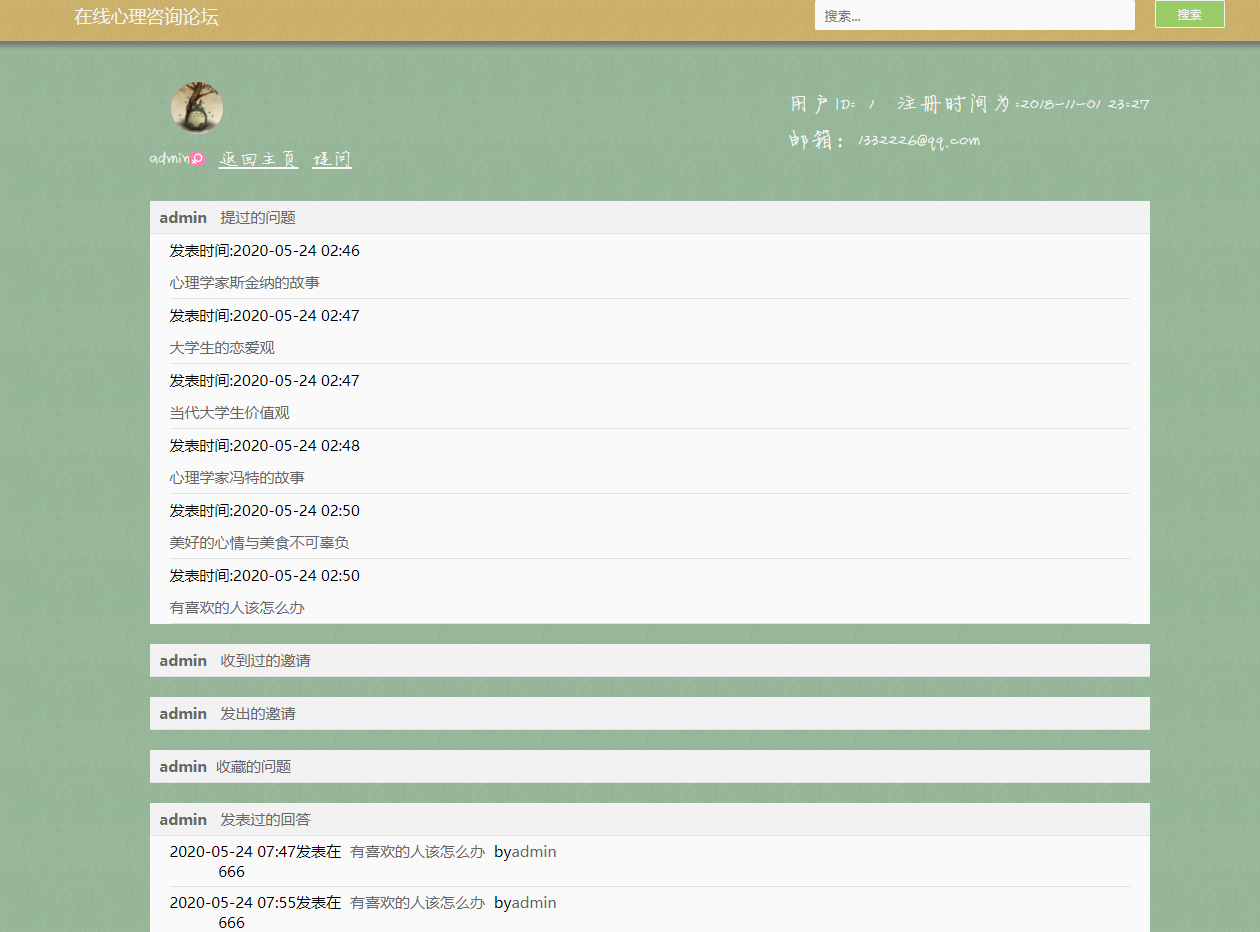Click inside the 搜索 input field
Screen dimensions: 1260x932
974,15
